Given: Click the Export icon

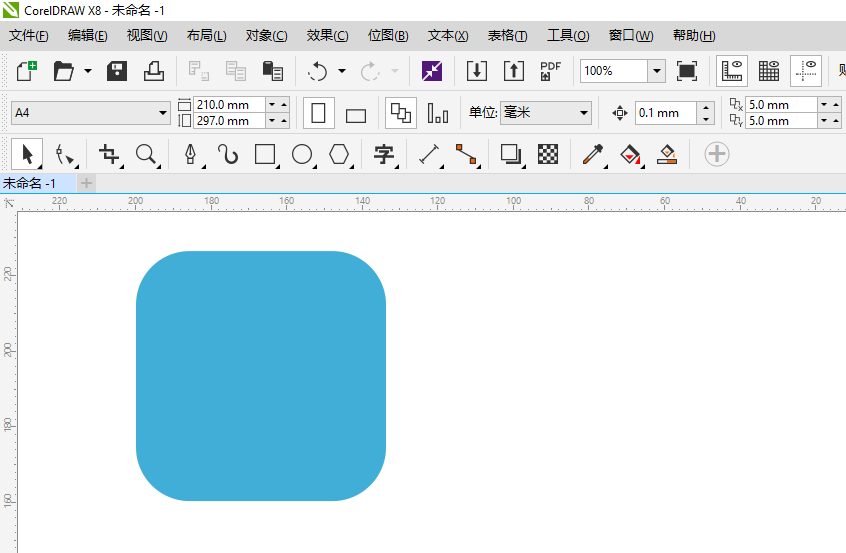Looking at the screenshot, I should click(513, 71).
